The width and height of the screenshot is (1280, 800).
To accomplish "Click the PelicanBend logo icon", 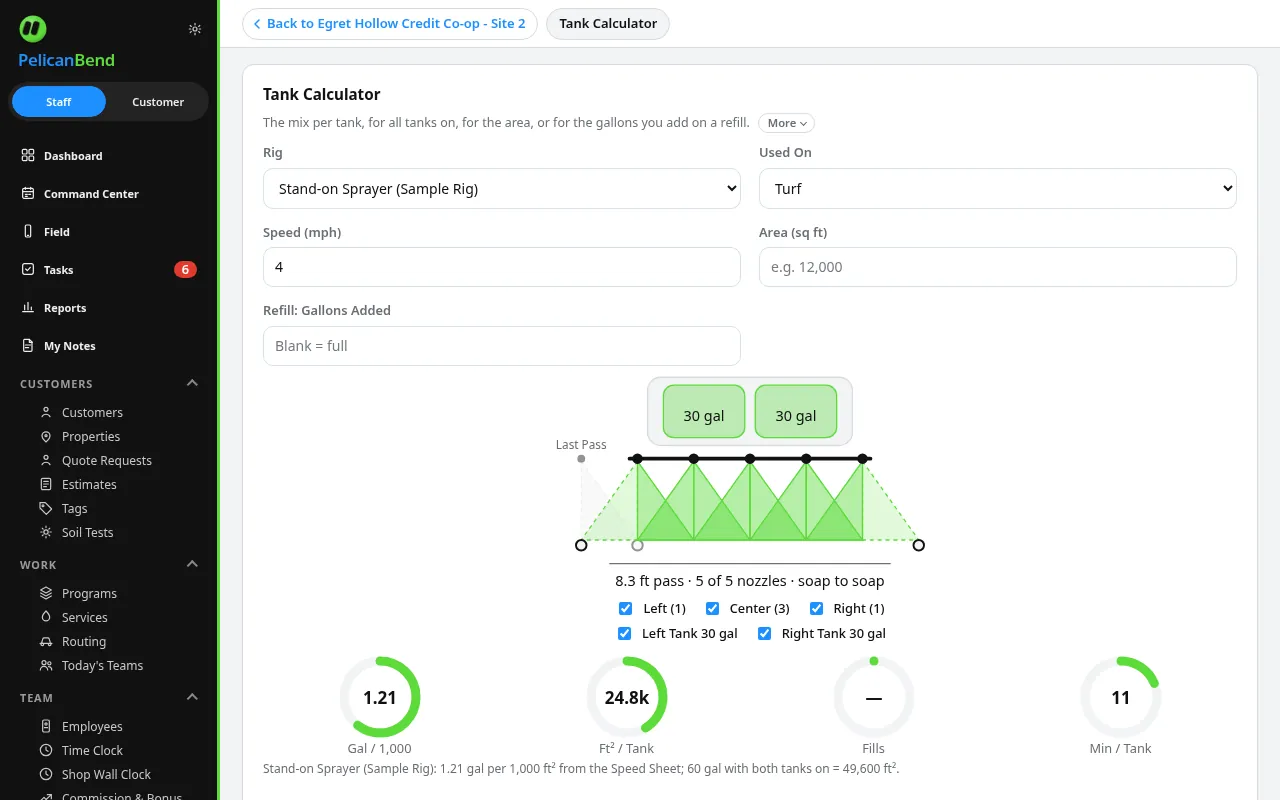I will (x=32, y=29).
